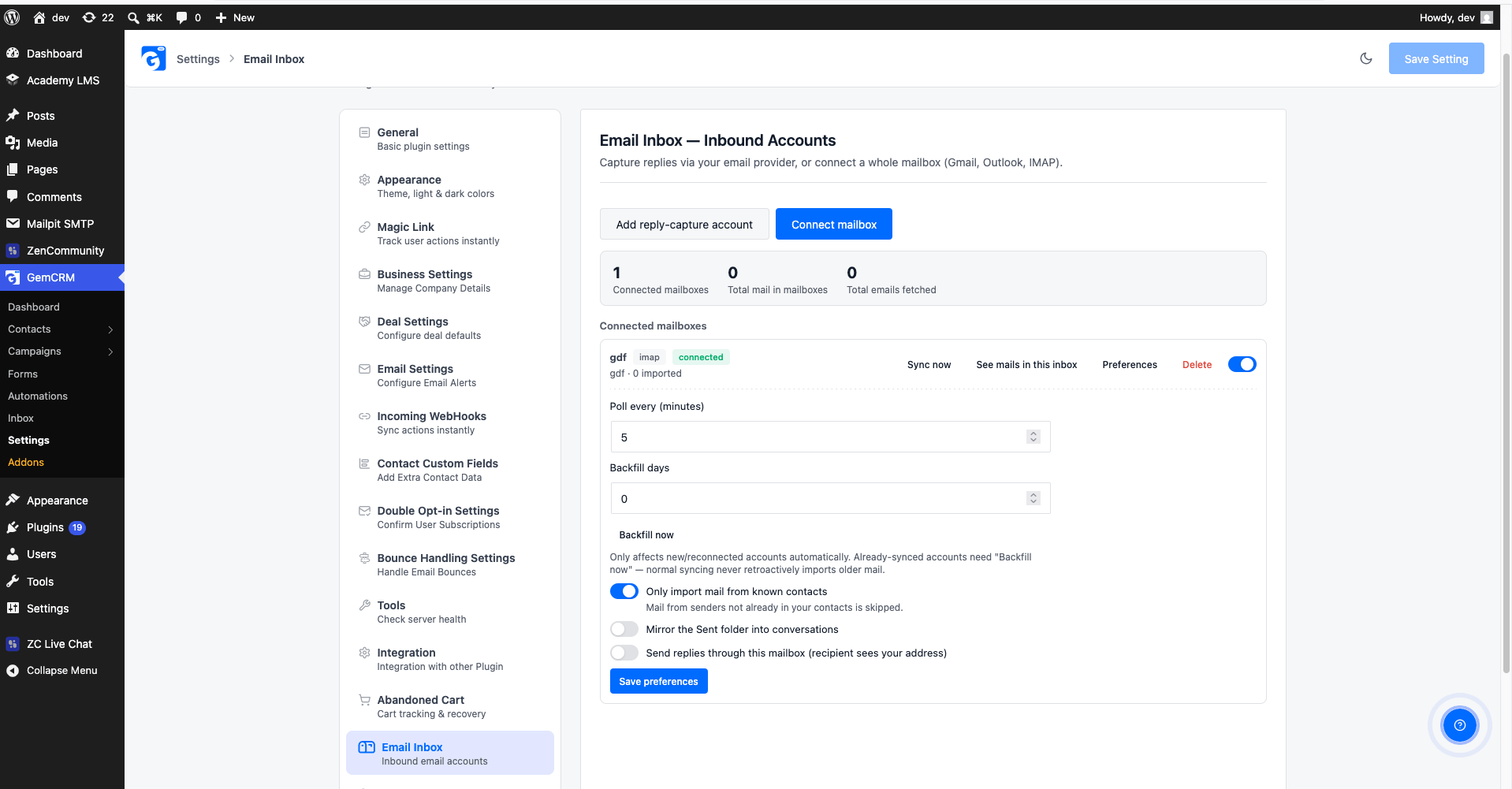Expand the Campaigns submenu arrow
1512x789 pixels.
pos(110,352)
